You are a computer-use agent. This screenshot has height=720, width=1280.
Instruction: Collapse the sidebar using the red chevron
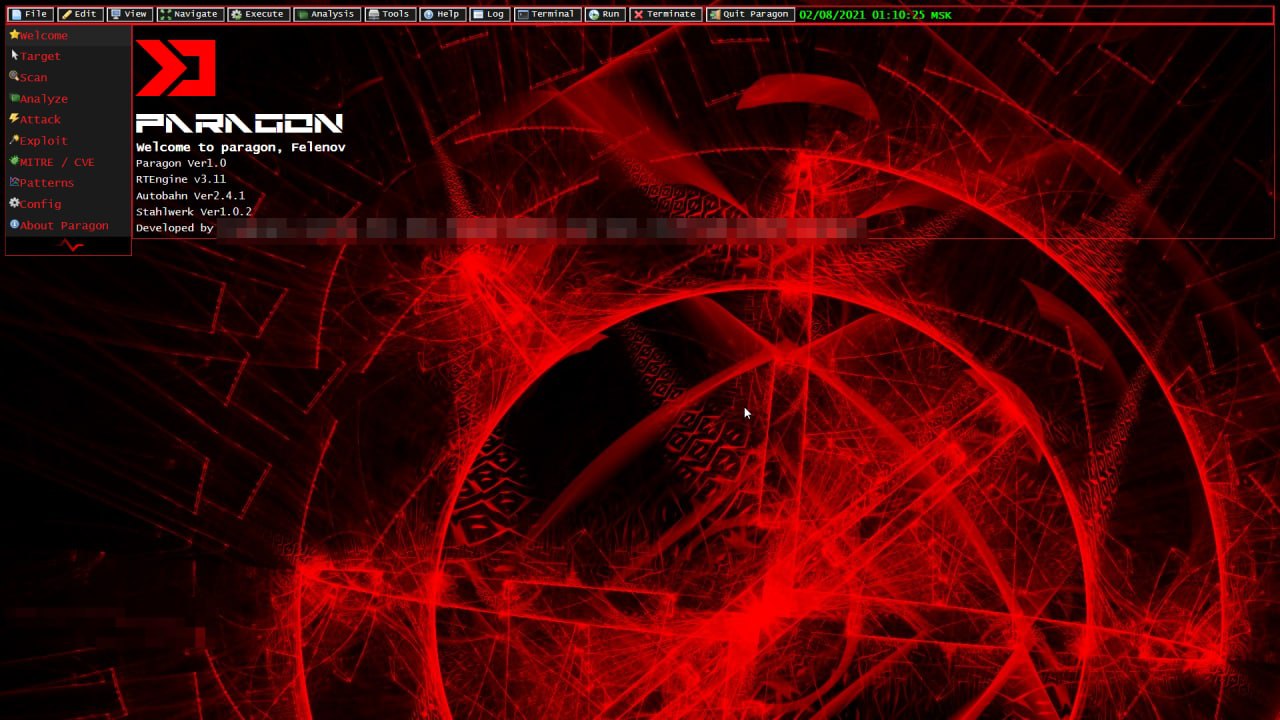pyautogui.click(x=71, y=246)
